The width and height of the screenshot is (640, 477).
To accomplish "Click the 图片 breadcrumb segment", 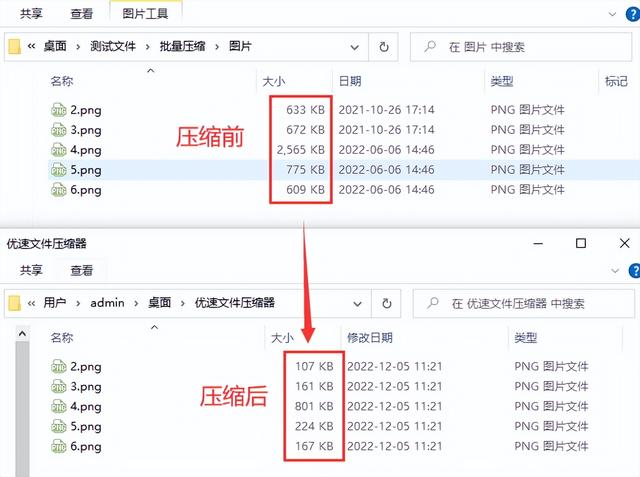I will pyautogui.click(x=240, y=47).
